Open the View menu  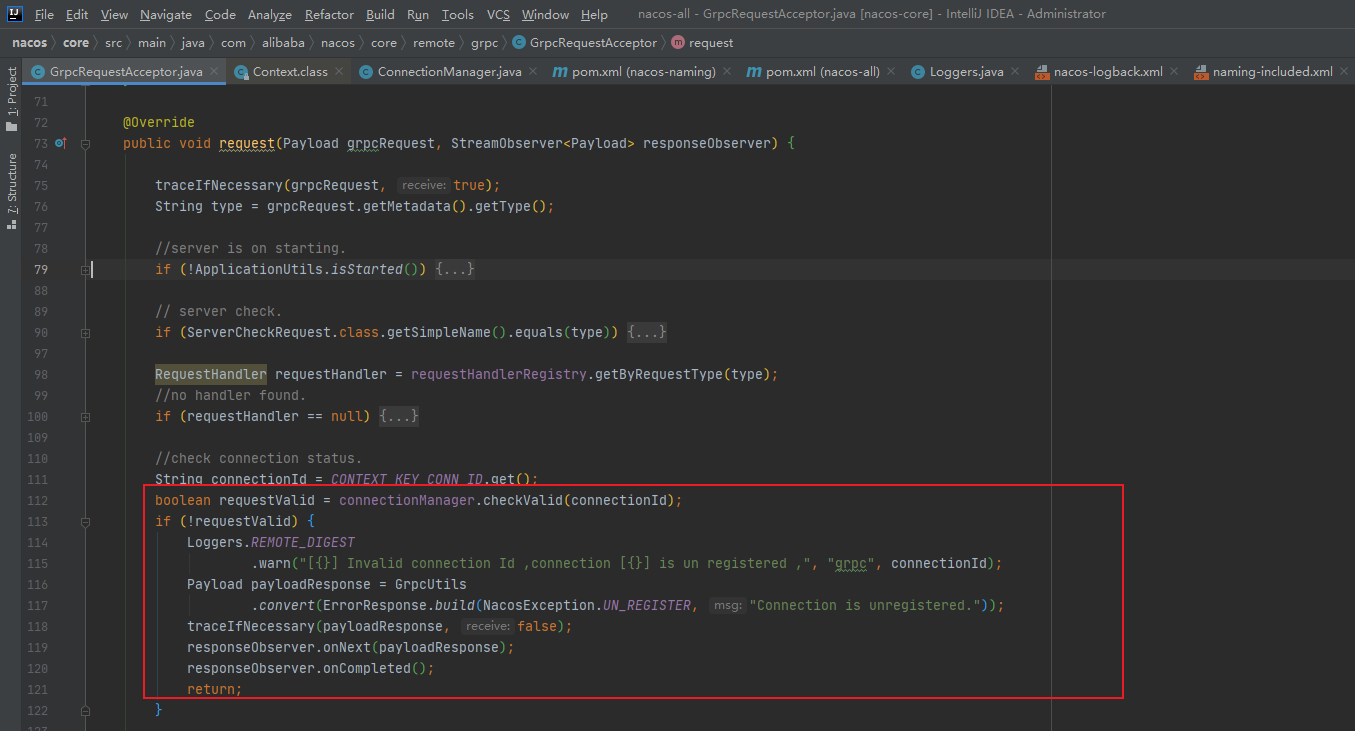coord(115,15)
